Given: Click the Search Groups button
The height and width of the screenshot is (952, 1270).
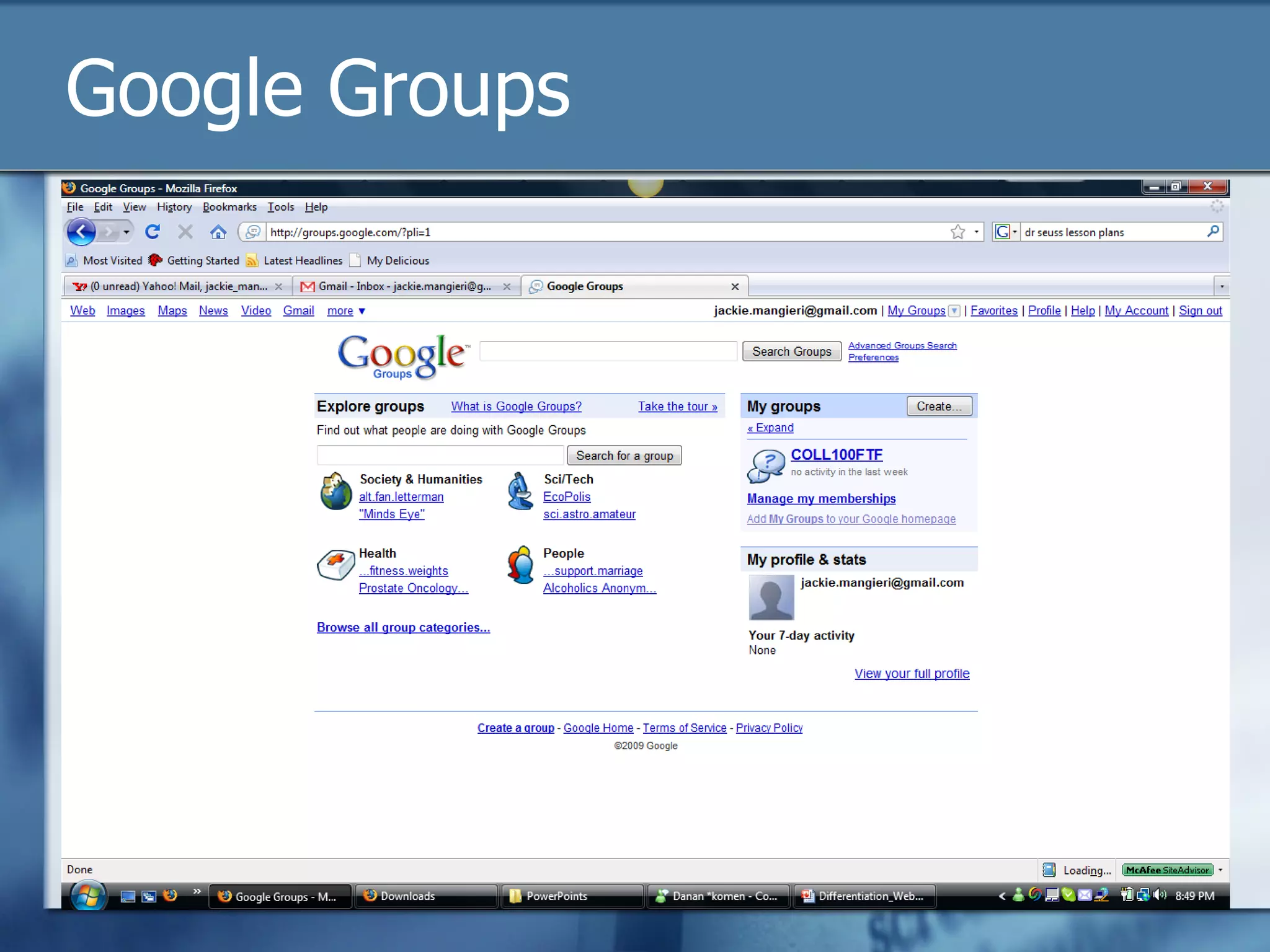Looking at the screenshot, I should click(x=792, y=351).
